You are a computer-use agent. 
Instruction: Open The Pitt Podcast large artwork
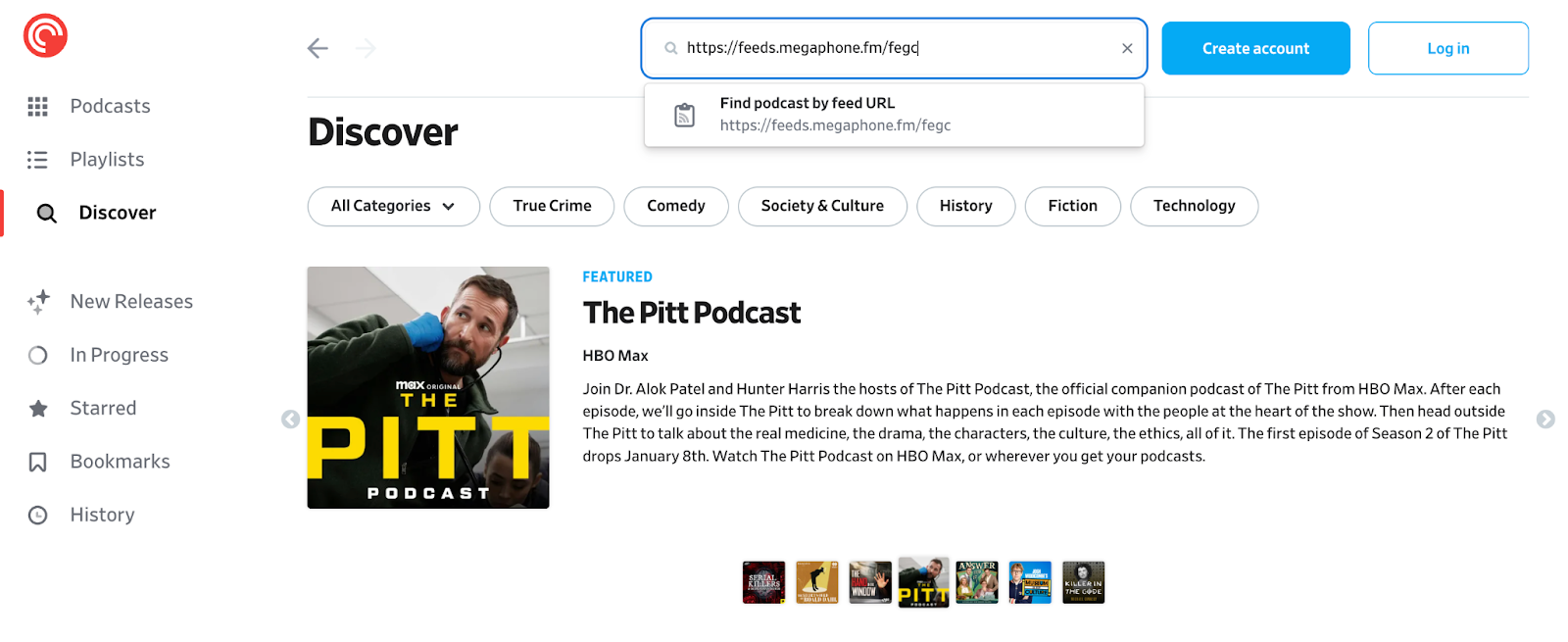click(428, 388)
